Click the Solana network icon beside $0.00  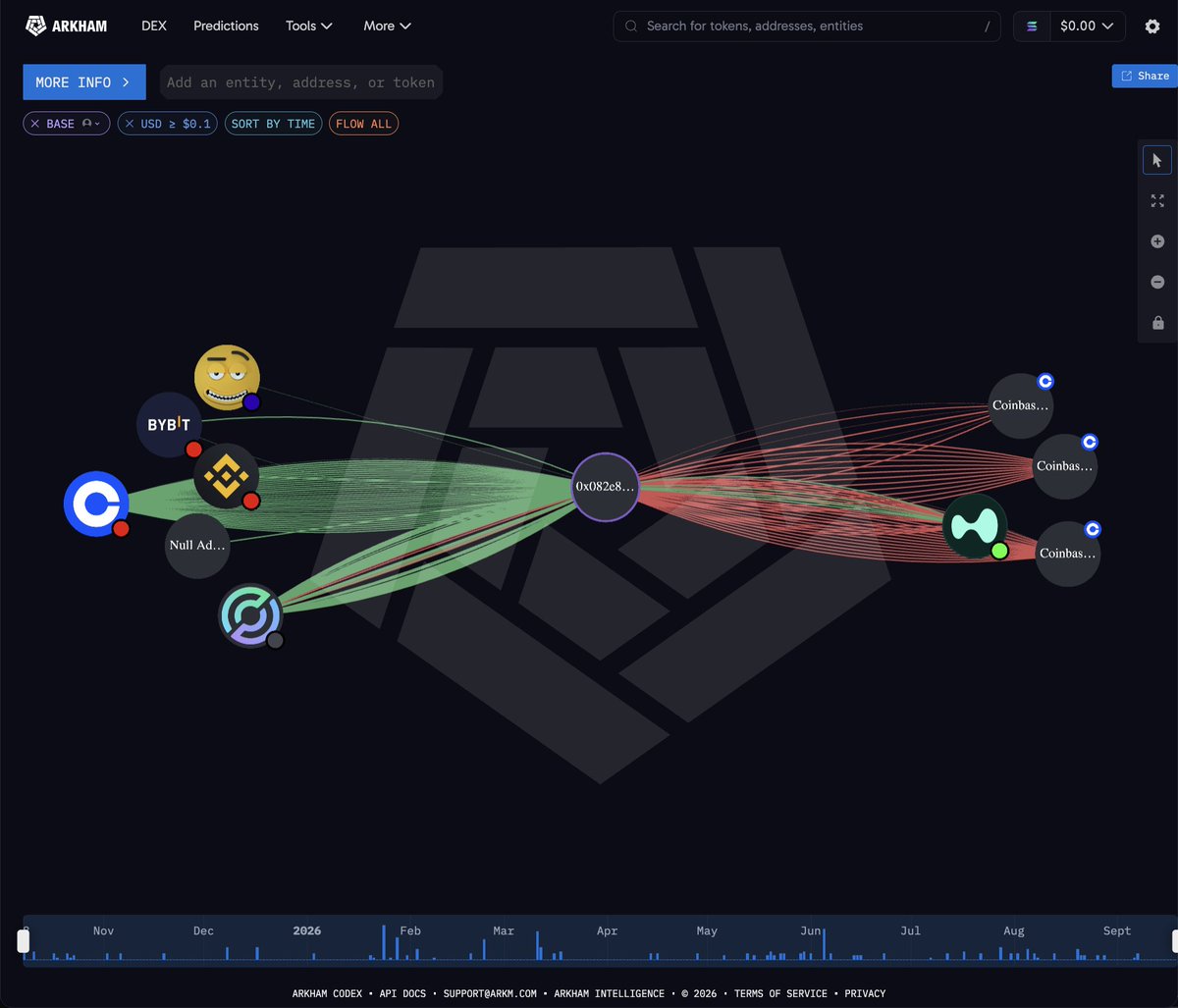pyautogui.click(x=1032, y=27)
